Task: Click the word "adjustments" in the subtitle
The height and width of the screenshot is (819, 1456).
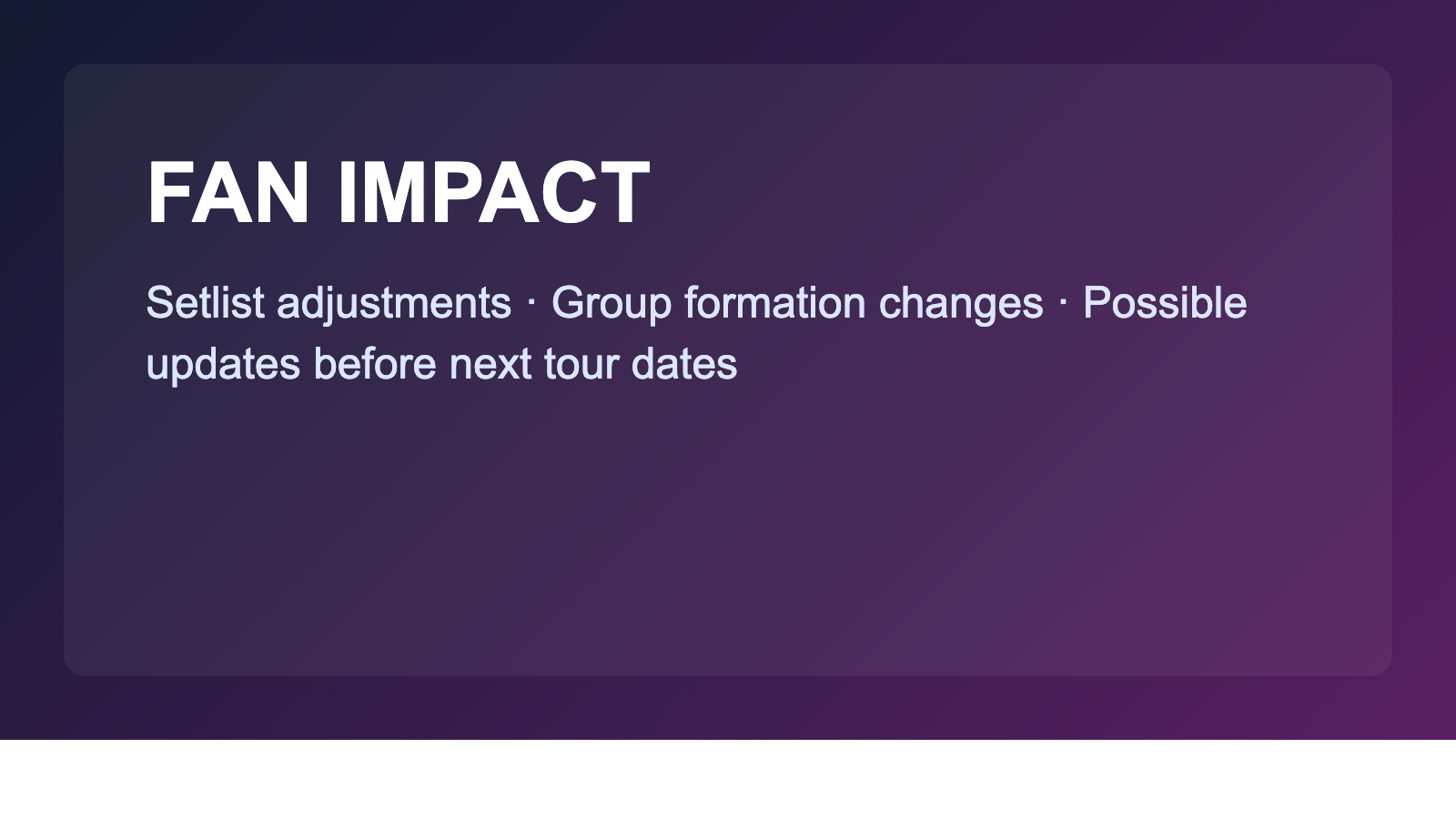Action: tap(393, 304)
